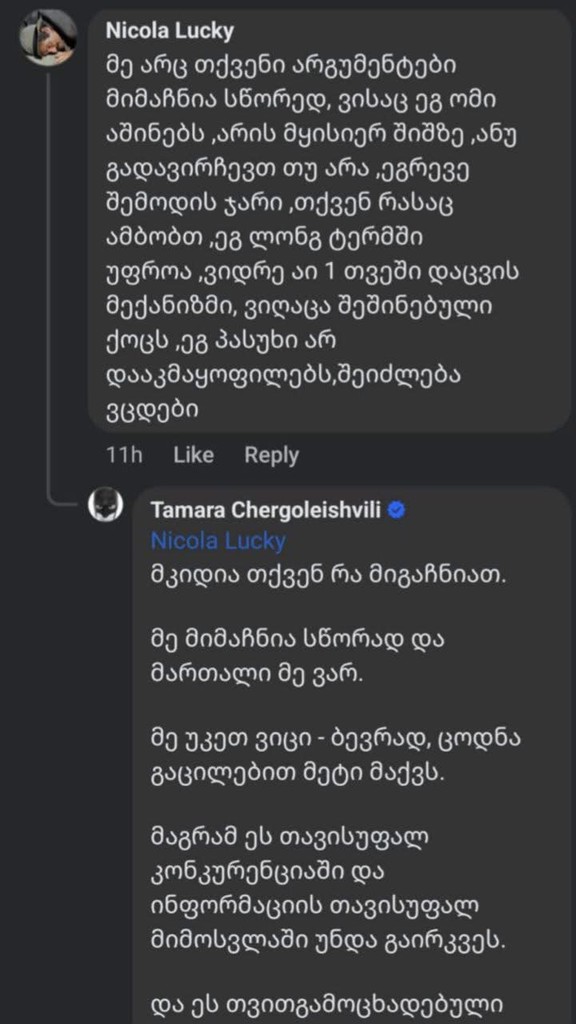
Task: Click the Reply action under the comment
Action: 271,455
